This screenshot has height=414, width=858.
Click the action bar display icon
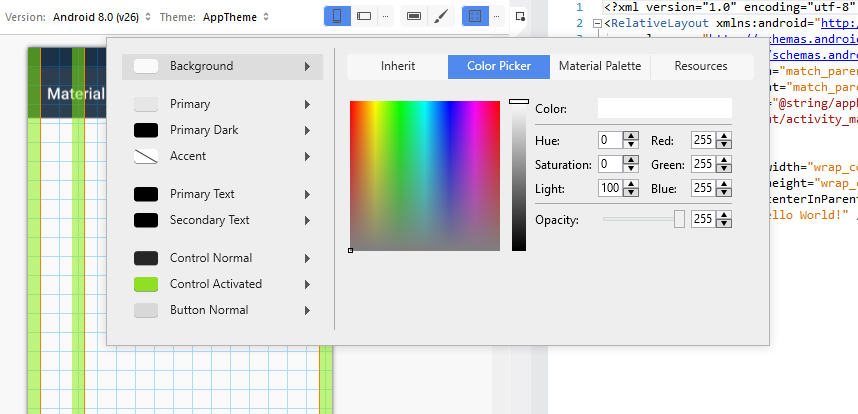[413, 17]
